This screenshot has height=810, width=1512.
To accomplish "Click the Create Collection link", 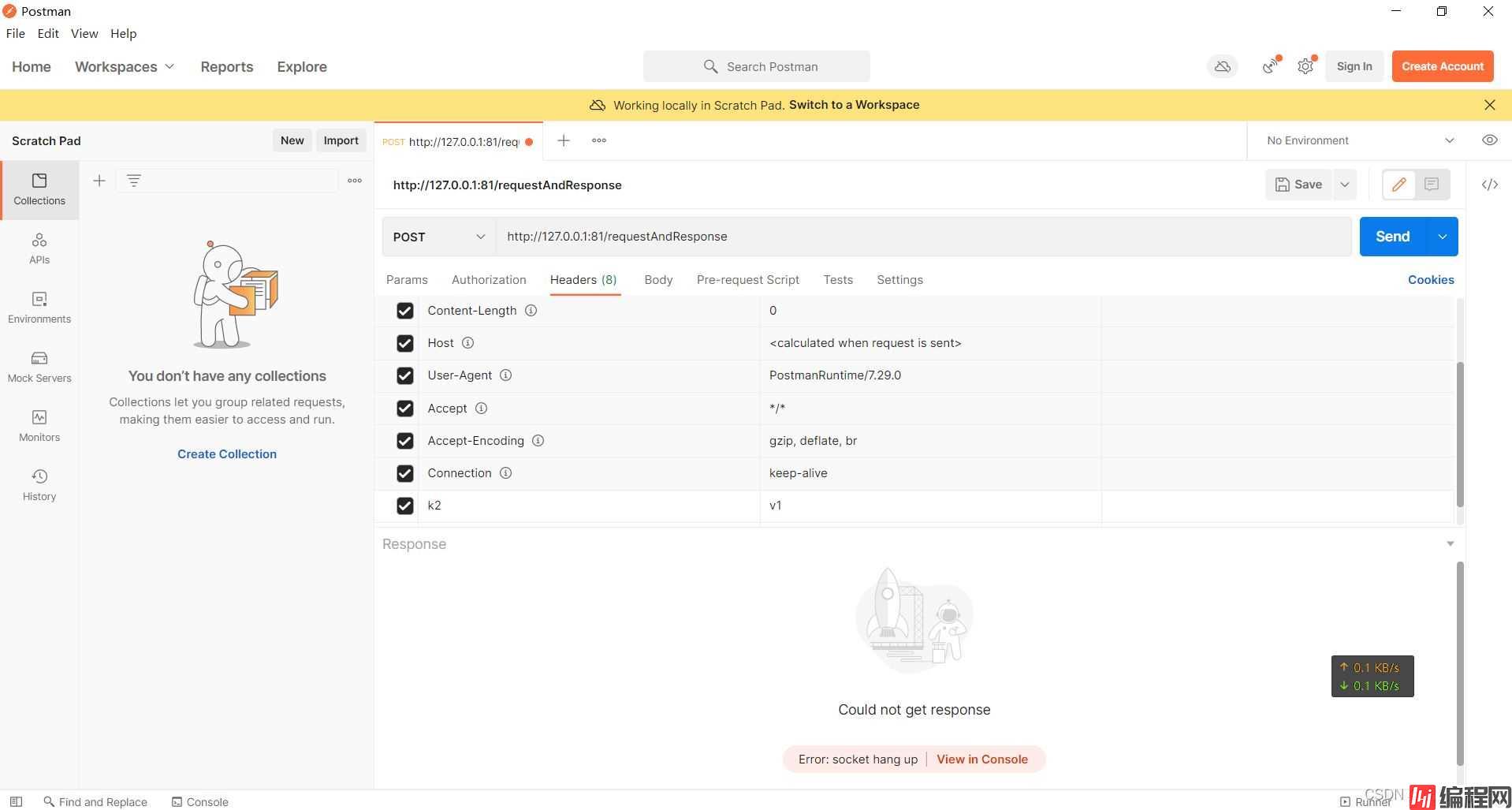I will point(227,454).
